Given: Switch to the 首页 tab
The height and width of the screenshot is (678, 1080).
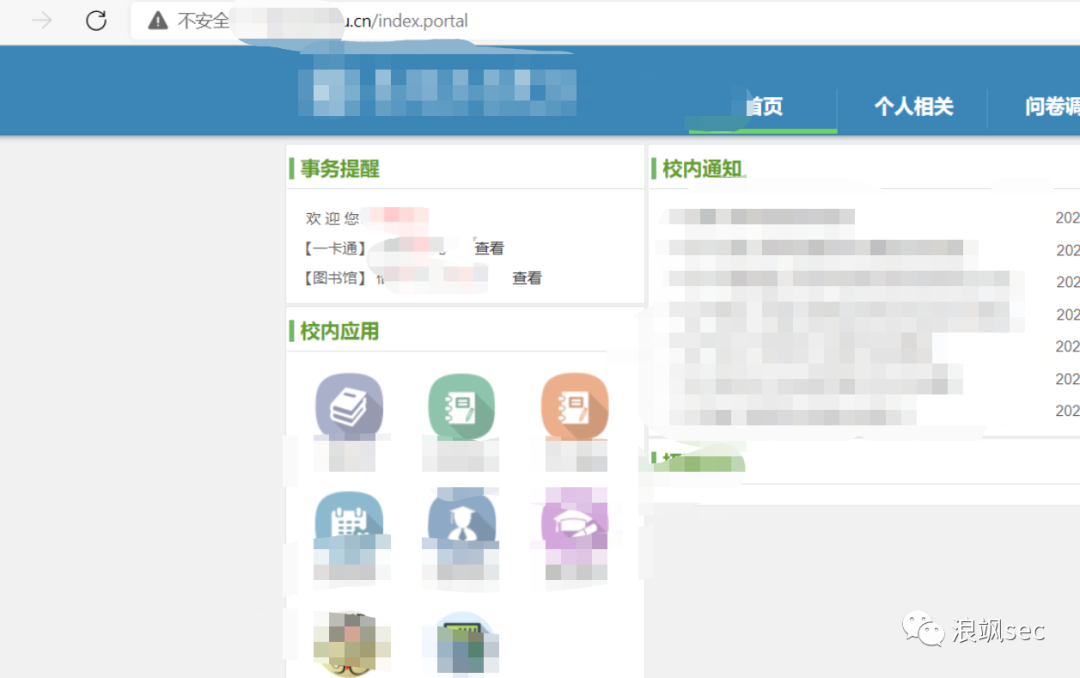Looking at the screenshot, I should (765, 107).
